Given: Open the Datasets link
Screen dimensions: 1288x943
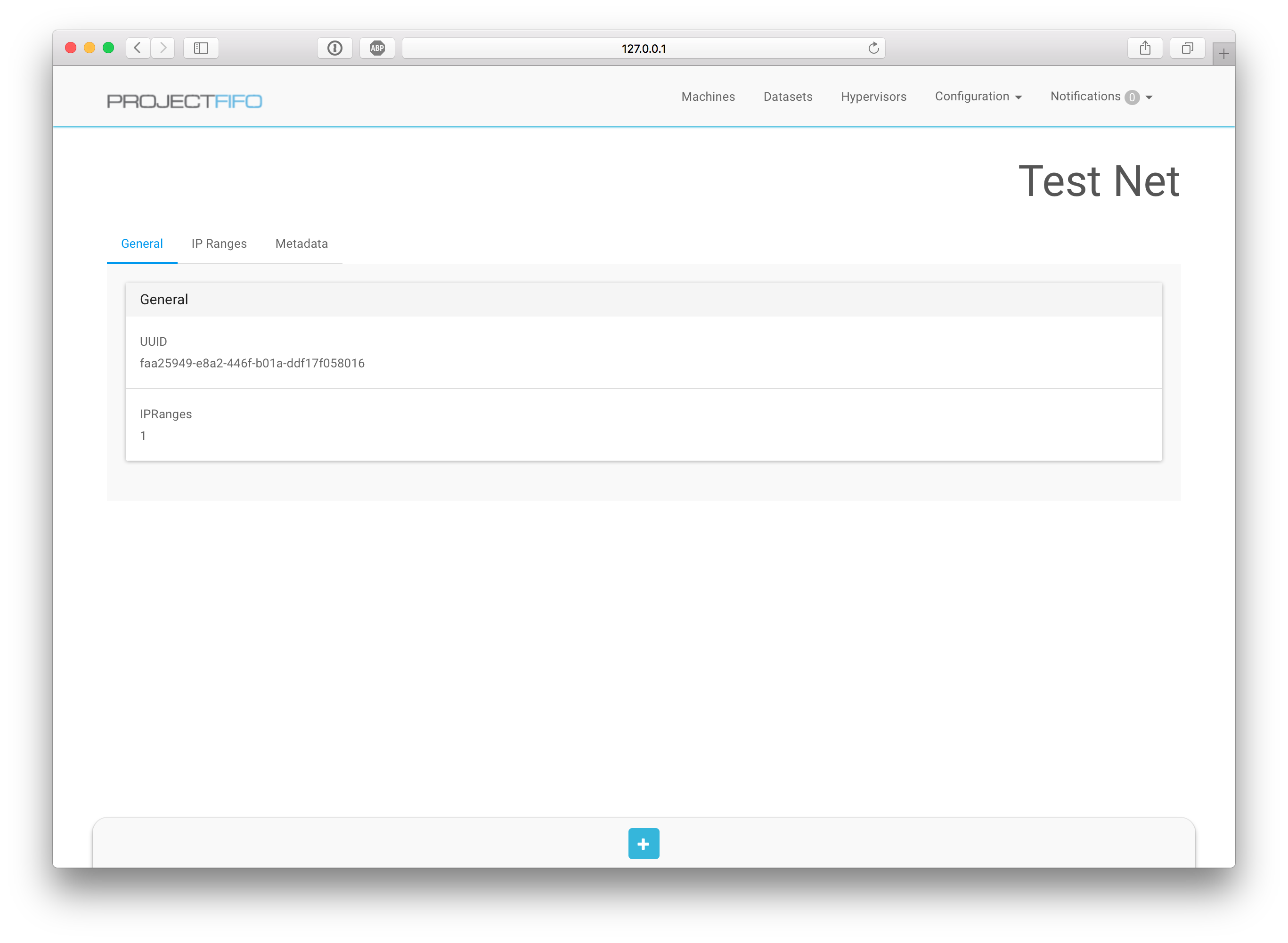Looking at the screenshot, I should pyautogui.click(x=787, y=97).
